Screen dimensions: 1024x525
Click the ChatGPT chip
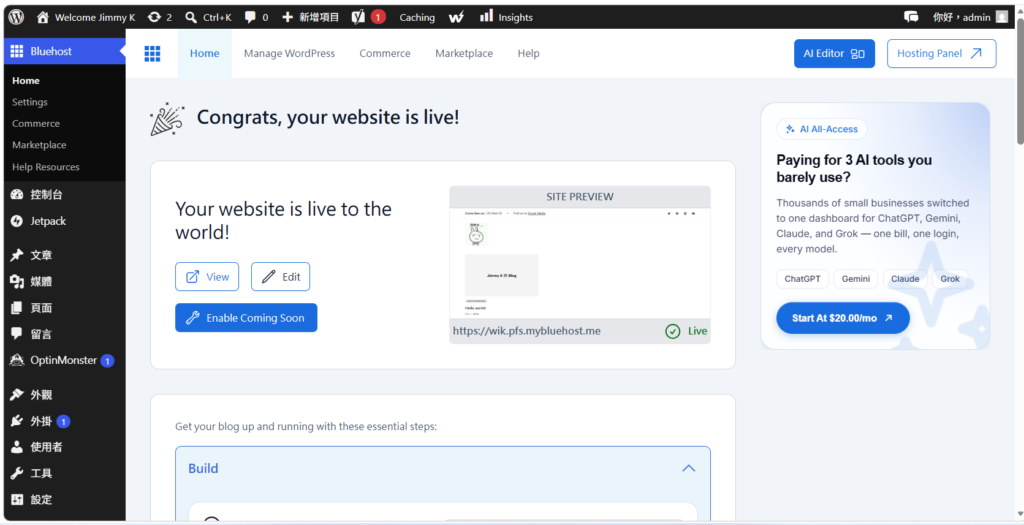[803, 279]
